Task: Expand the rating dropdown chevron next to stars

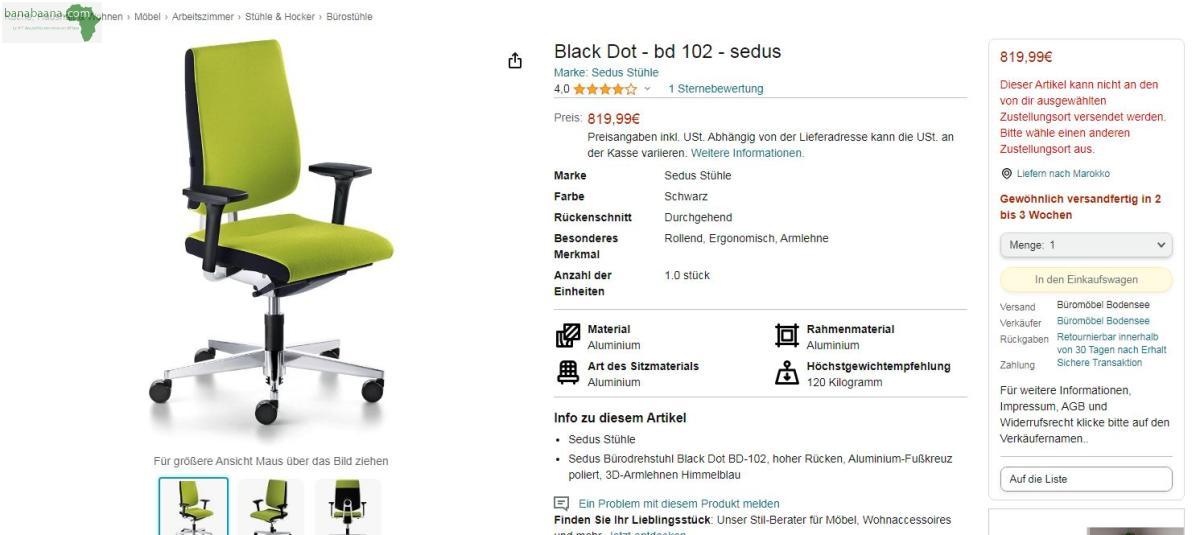Action: (x=647, y=89)
